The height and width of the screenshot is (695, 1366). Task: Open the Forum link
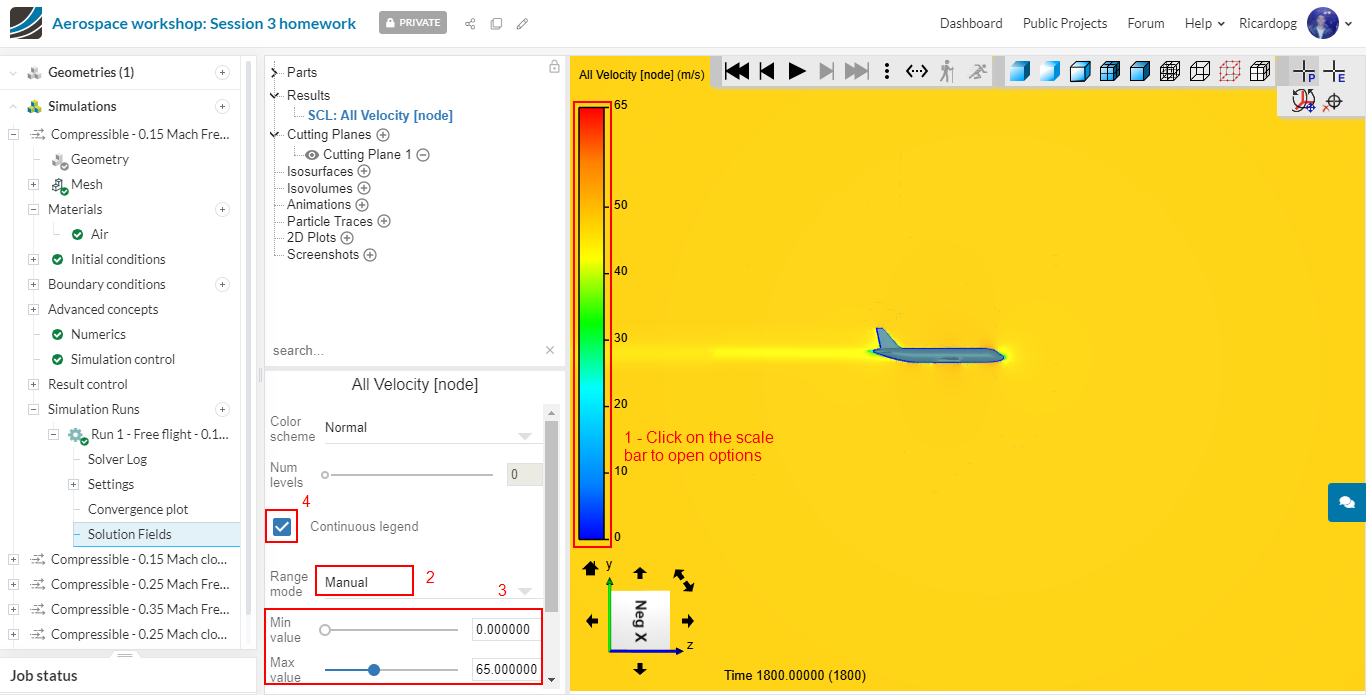point(1146,23)
